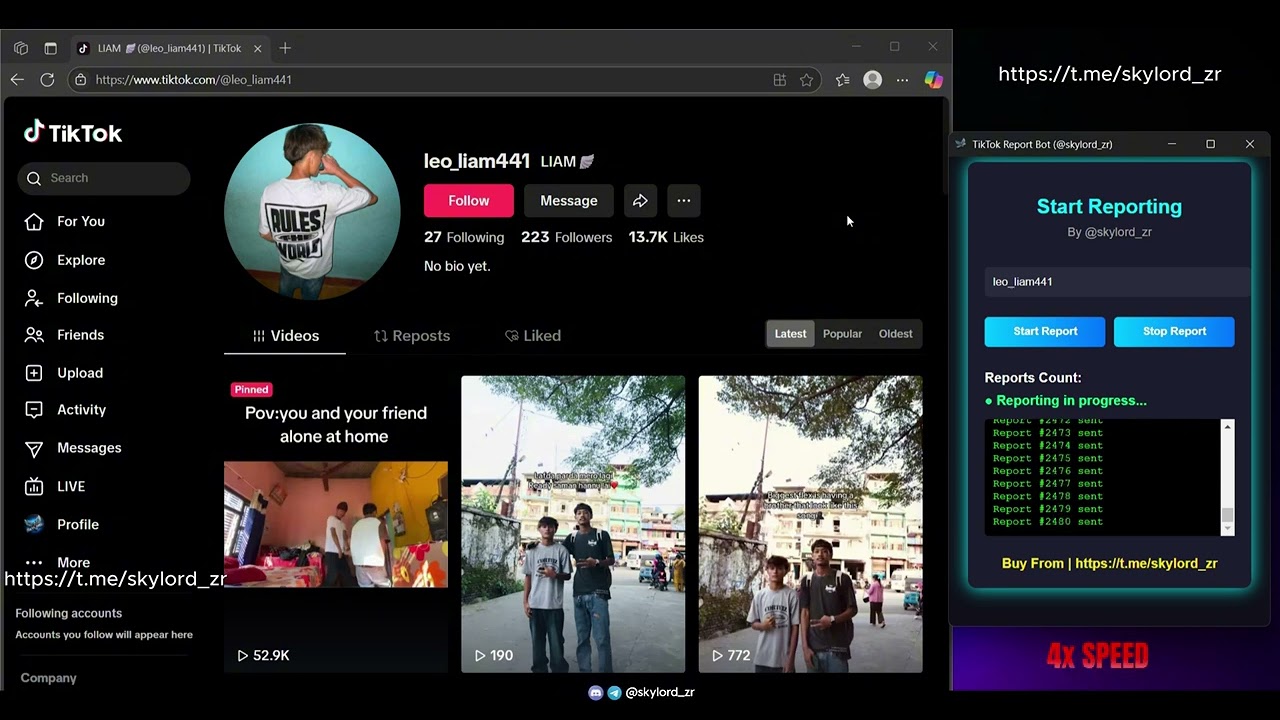The width and height of the screenshot is (1280, 720).
Task: Click the 13.7K Likes count
Action: [x=666, y=237]
